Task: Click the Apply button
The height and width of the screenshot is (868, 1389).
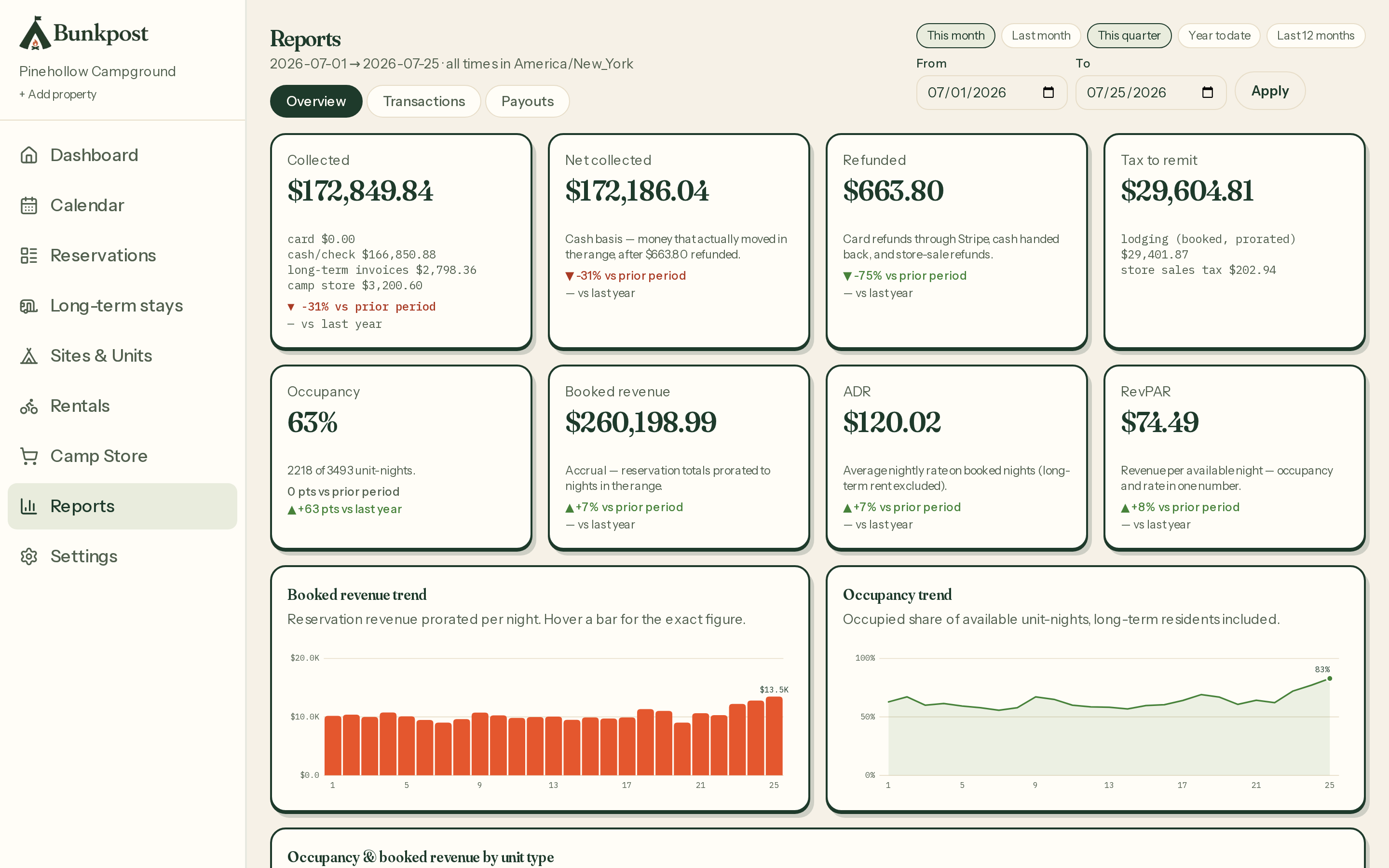Action: (x=1269, y=91)
